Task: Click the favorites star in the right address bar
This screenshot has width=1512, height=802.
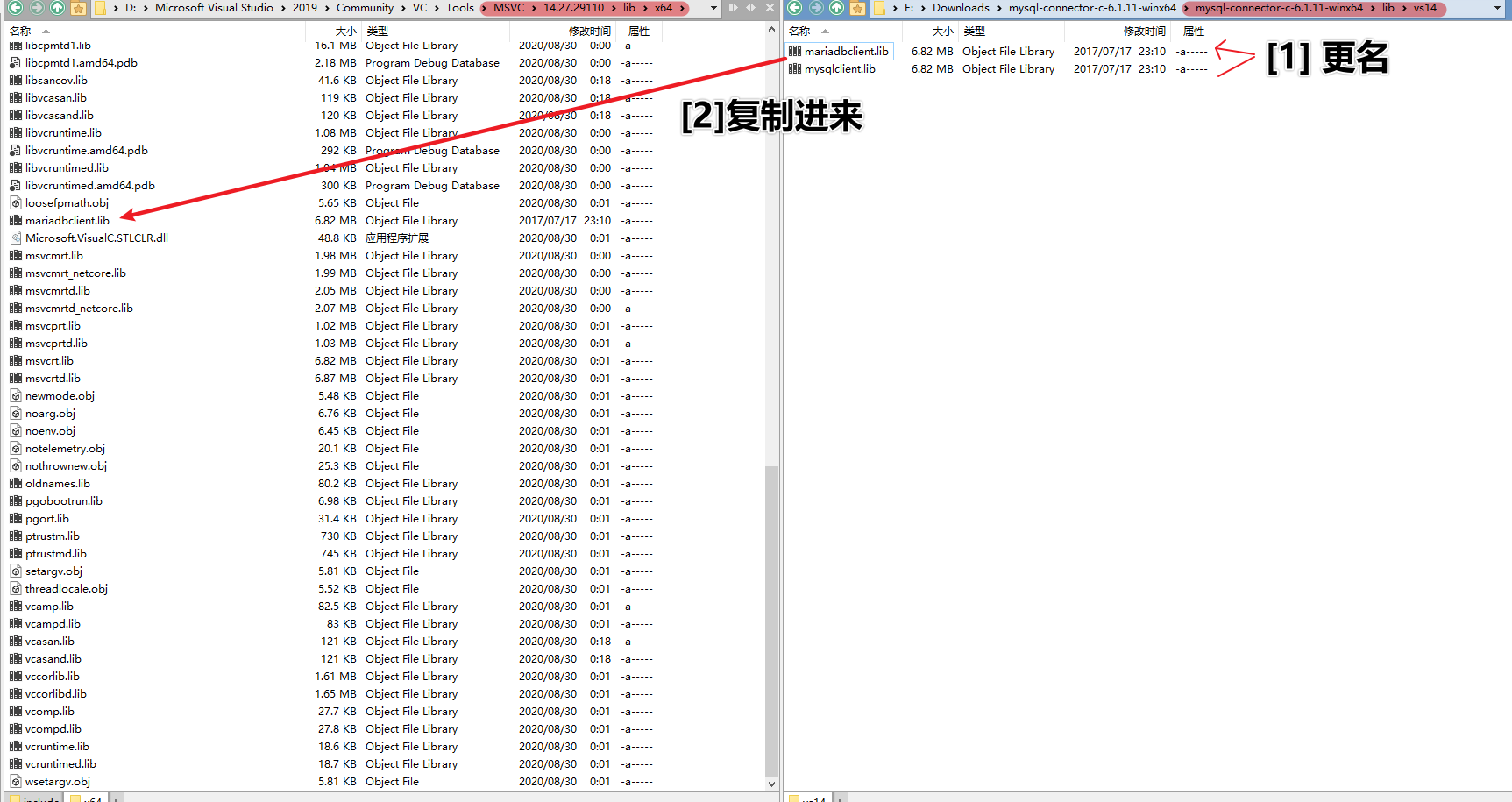Action: click(x=857, y=8)
